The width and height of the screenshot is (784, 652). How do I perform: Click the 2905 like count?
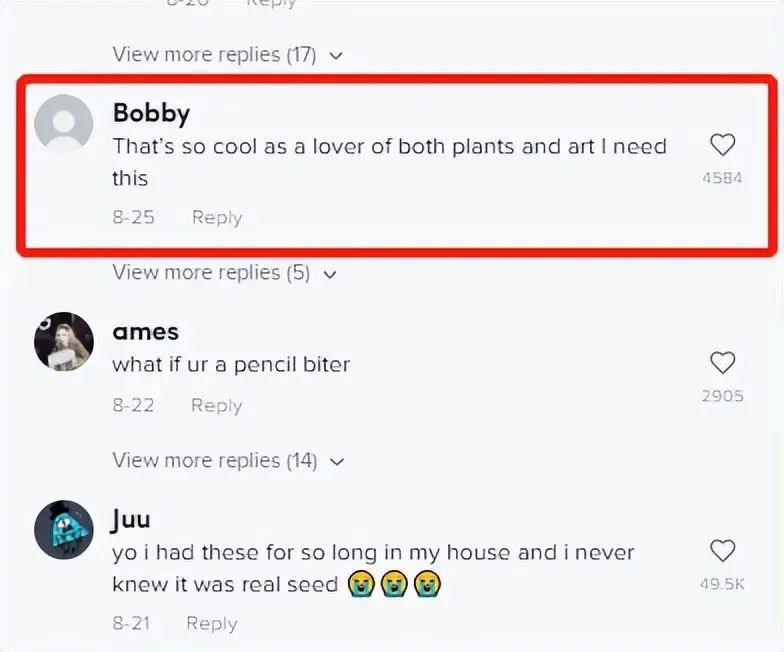pyautogui.click(x=722, y=396)
